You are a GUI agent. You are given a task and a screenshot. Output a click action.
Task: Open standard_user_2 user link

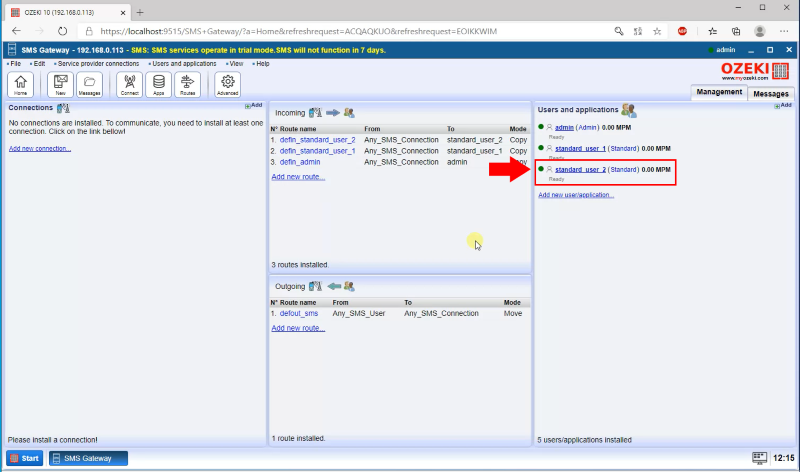[580, 169]
